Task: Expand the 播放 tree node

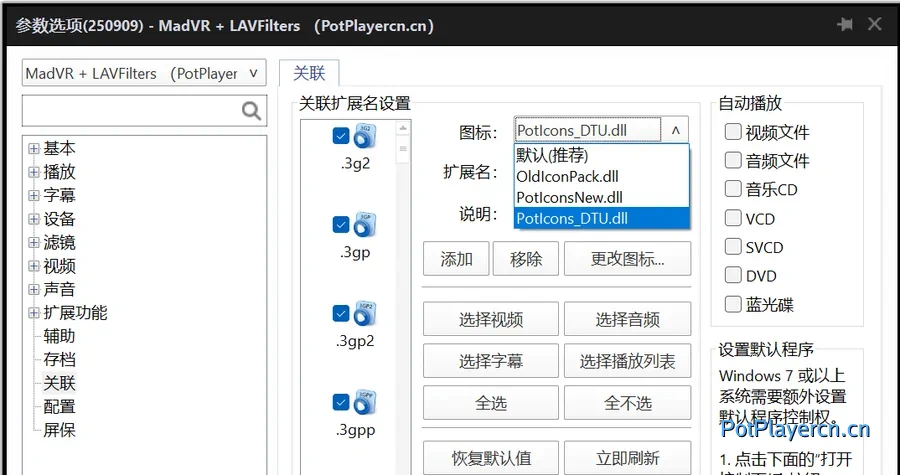Action: pos(34,172)
